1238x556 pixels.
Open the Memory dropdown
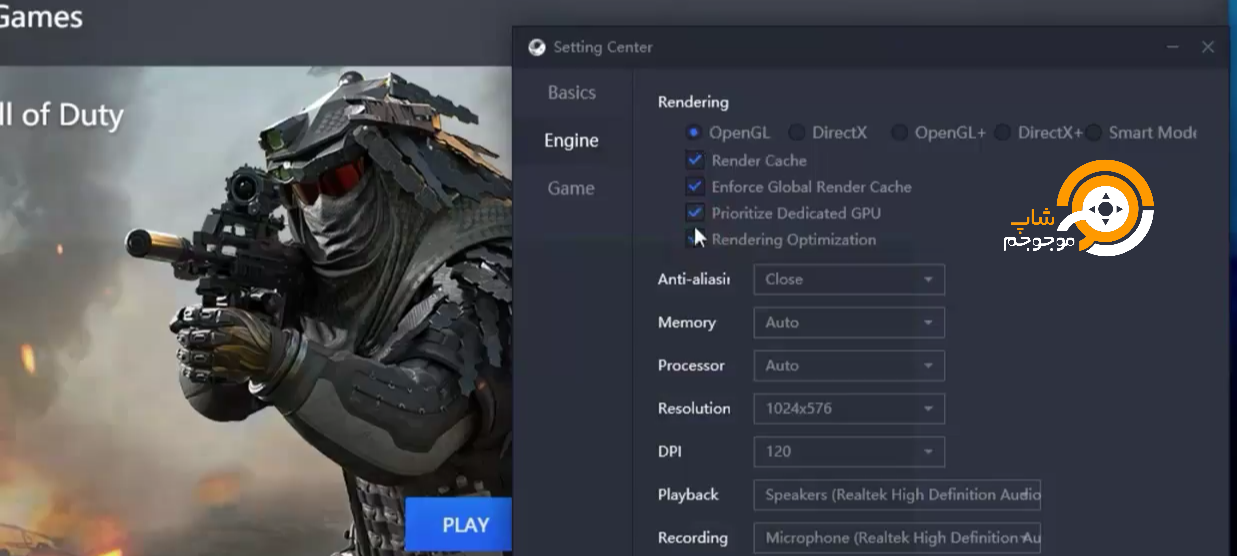pos(849,322)
